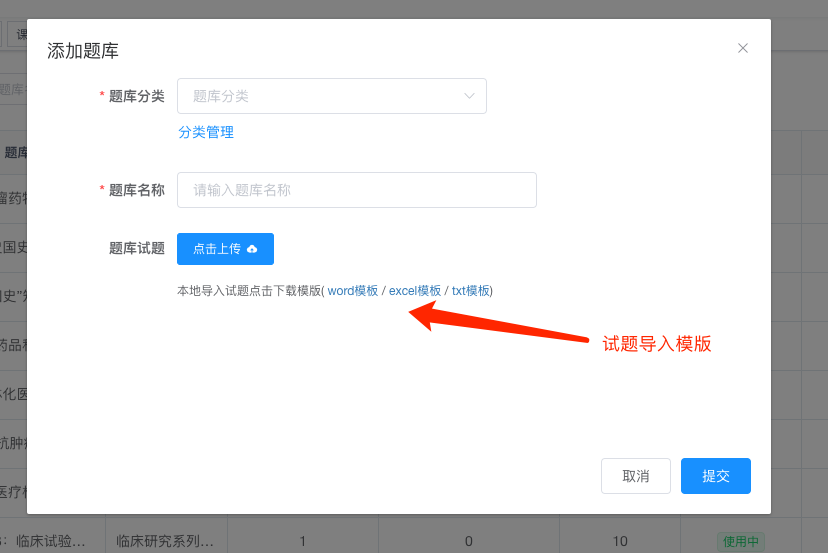Image resolution: width=828 pixels, height=553 pixels.
Task: Close the 添加题库 dialog with X
Action: [743, 48]
